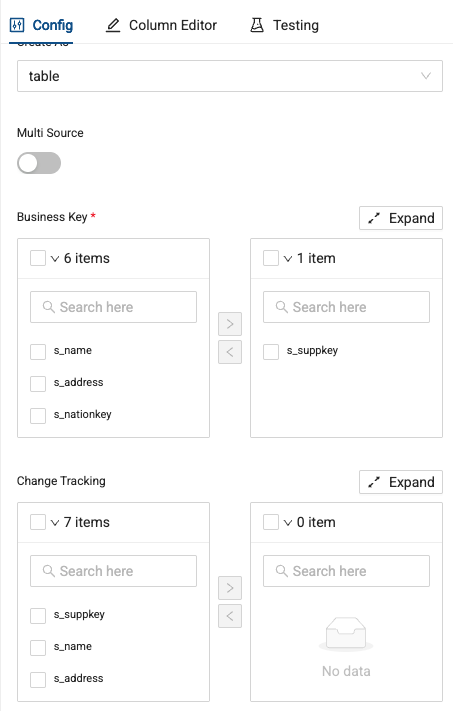Click the move-right arrow in Change Tracking
The height and width of the screenshot is (711, 453).
coord(230,588)
